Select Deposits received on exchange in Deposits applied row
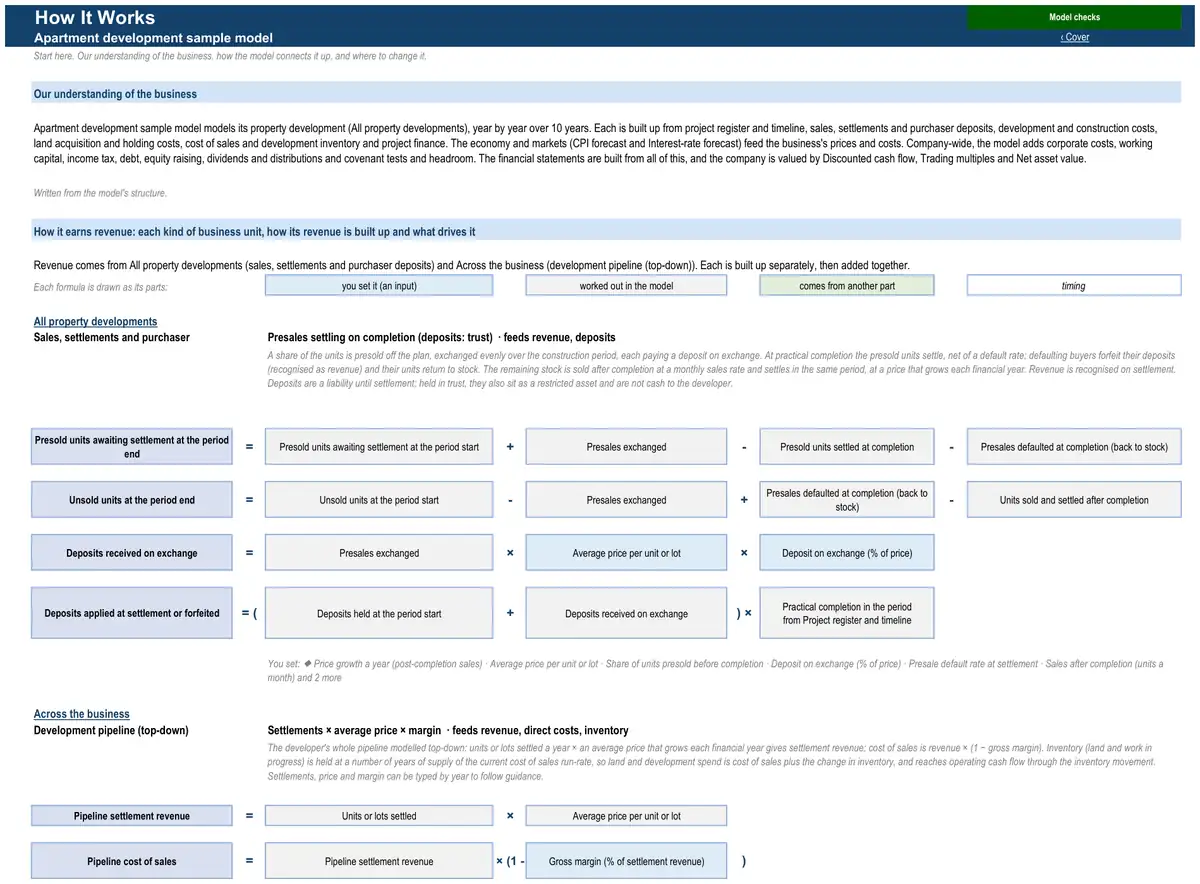This screenshot has height=884, width=1200. click(626, 613)
